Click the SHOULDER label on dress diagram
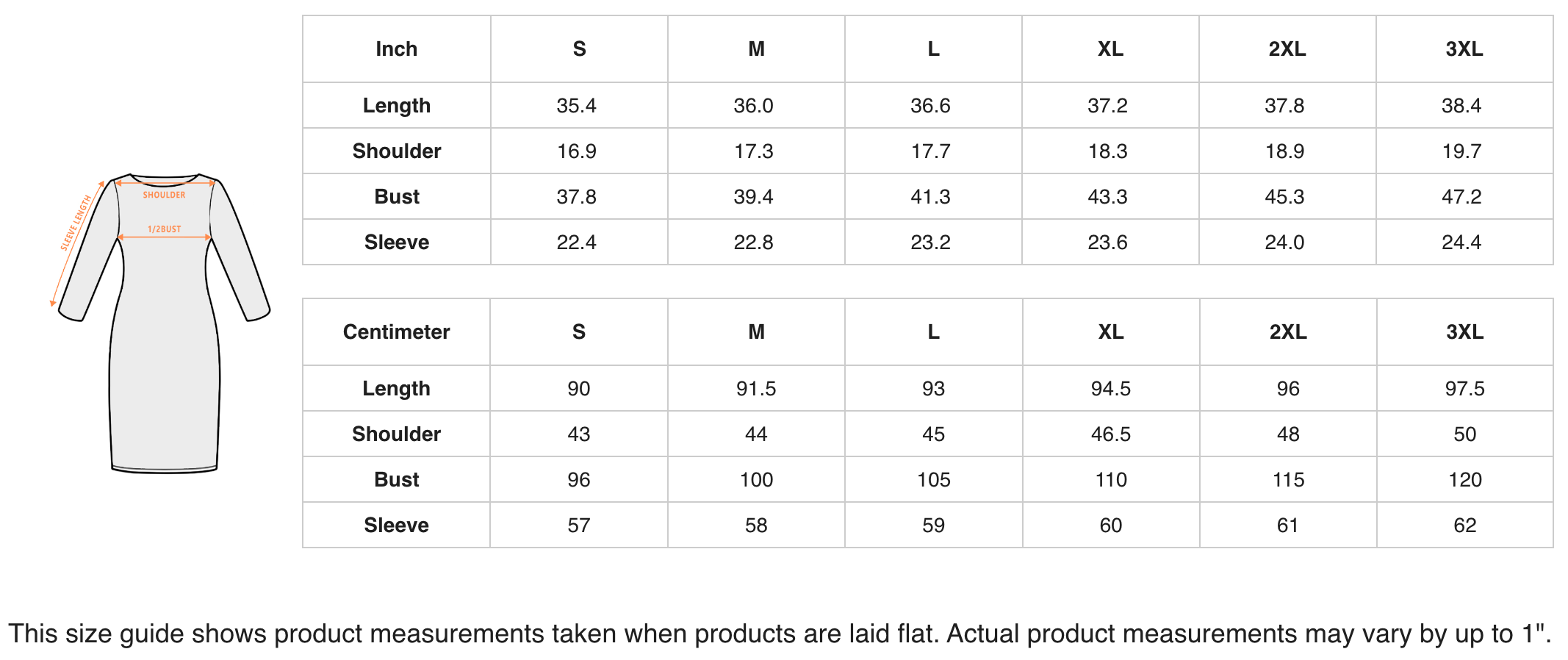 (x=164, y=196)
